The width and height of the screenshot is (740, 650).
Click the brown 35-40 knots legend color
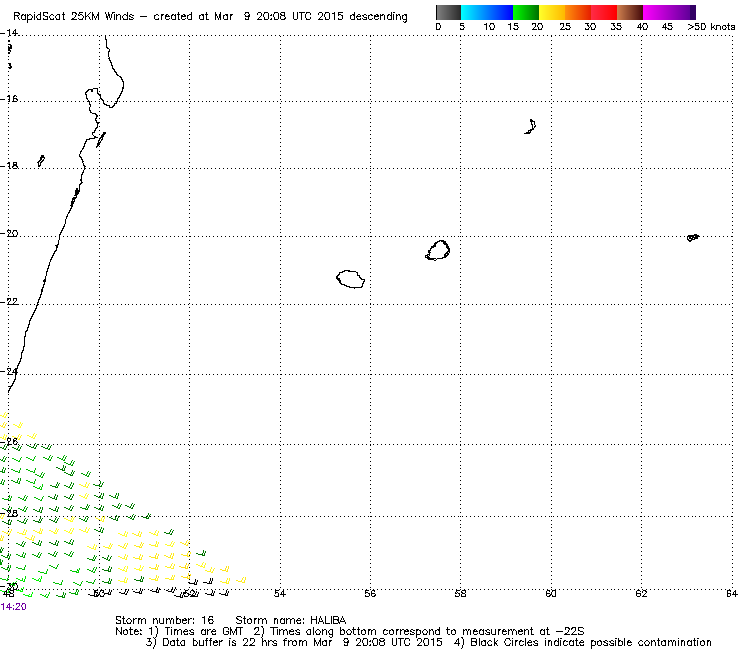630,12
